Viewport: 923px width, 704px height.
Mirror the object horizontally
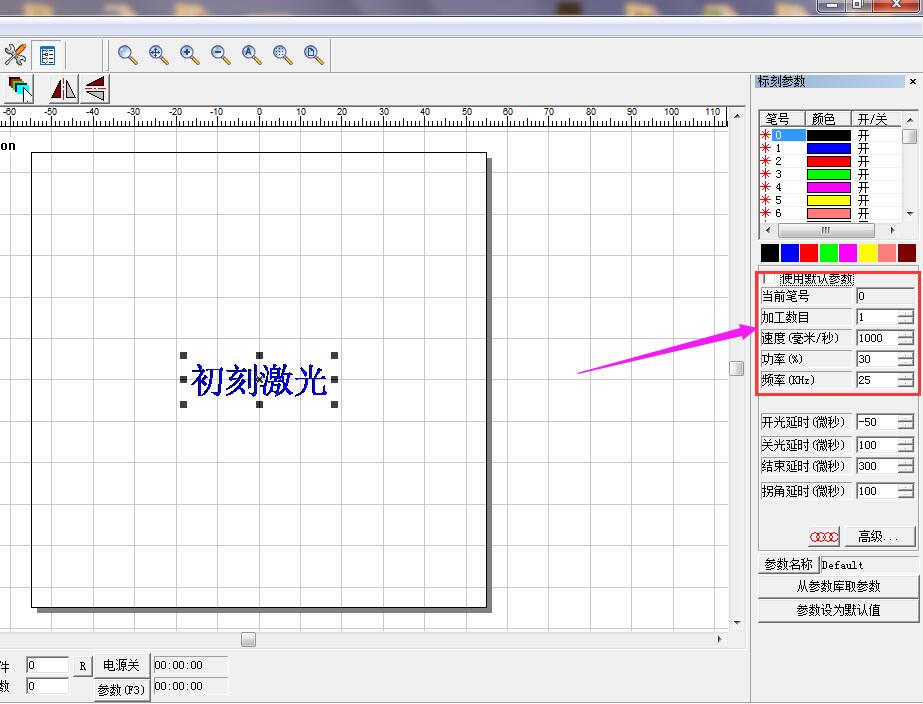point(63,89)
